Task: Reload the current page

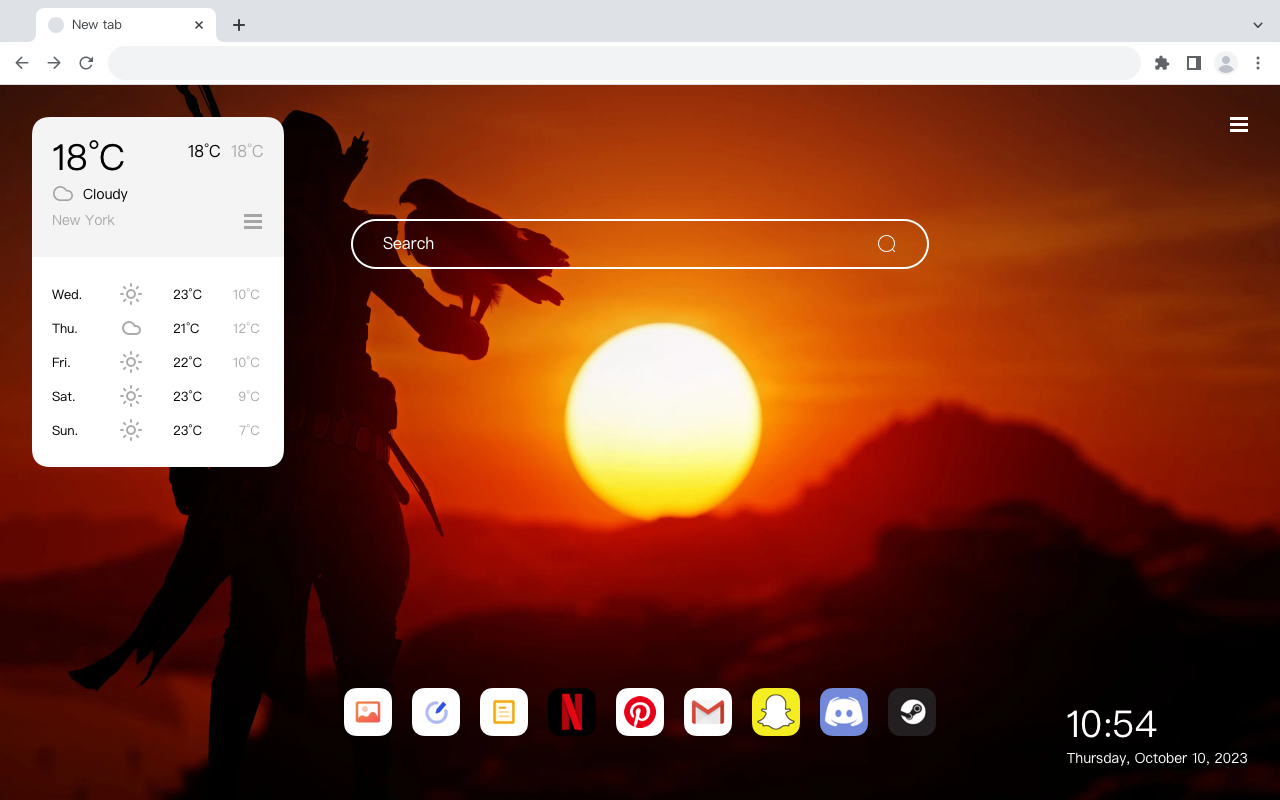Action: pyautogui.click(x=86, y=63)
